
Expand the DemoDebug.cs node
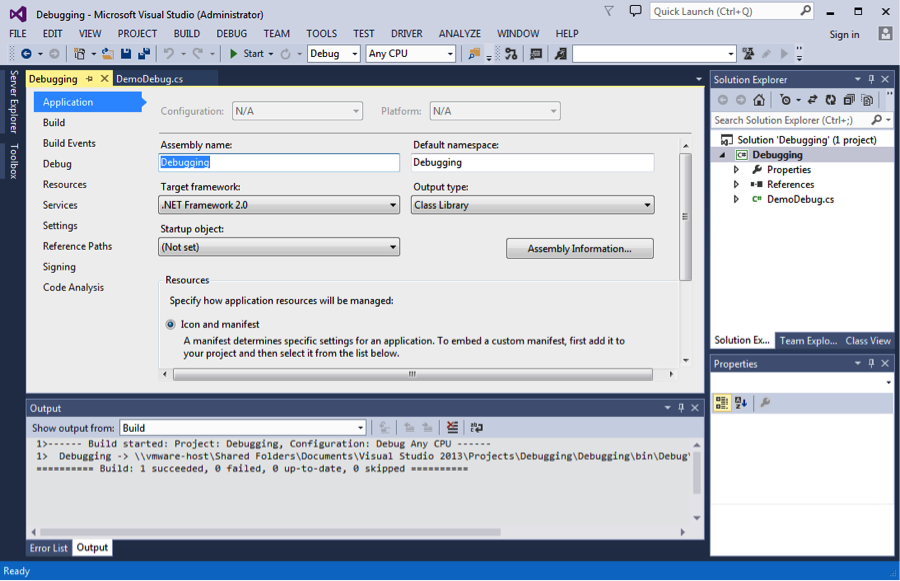coord(736,199)
